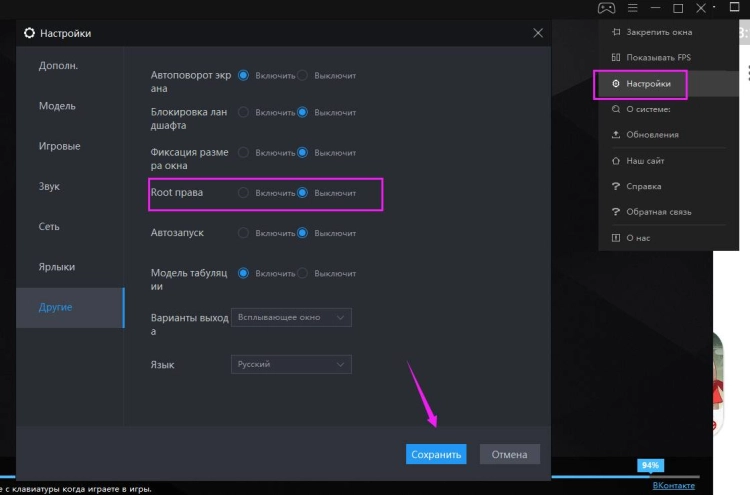This screenshot has width=750, height=495.
Task: Enable Root права with Включить radio
Action: click(x=243, y=192)
